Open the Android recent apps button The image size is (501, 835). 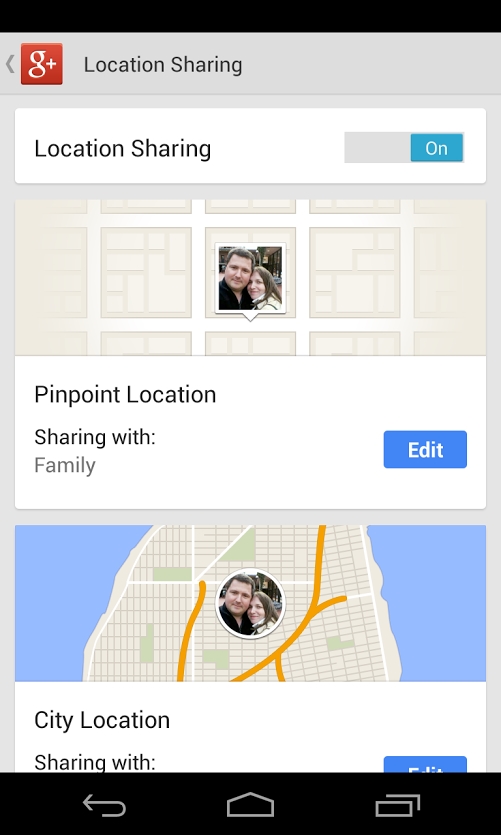(397, 805)
